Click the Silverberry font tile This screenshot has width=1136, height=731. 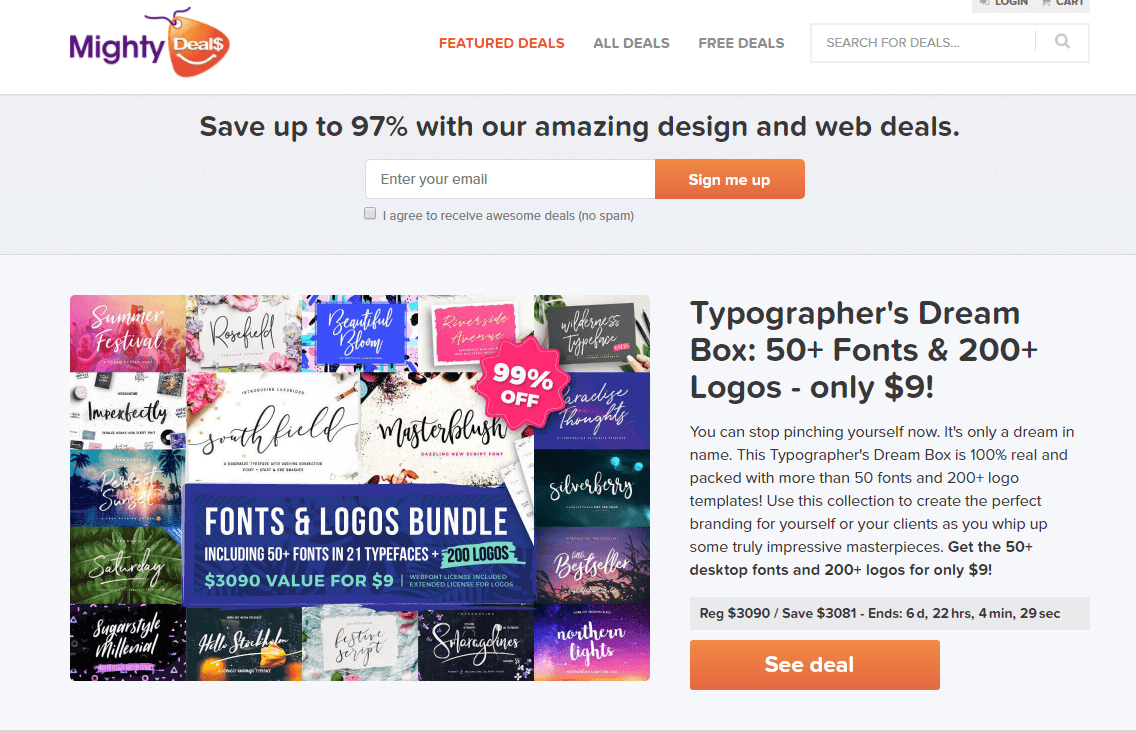(592, 488)
